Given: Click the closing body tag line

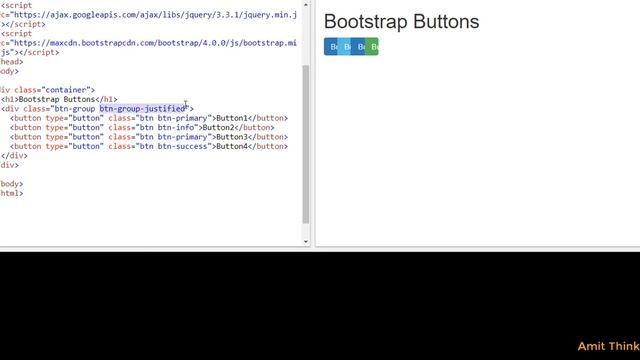Looking at the screenshot, I should click(x=12, y=184).
